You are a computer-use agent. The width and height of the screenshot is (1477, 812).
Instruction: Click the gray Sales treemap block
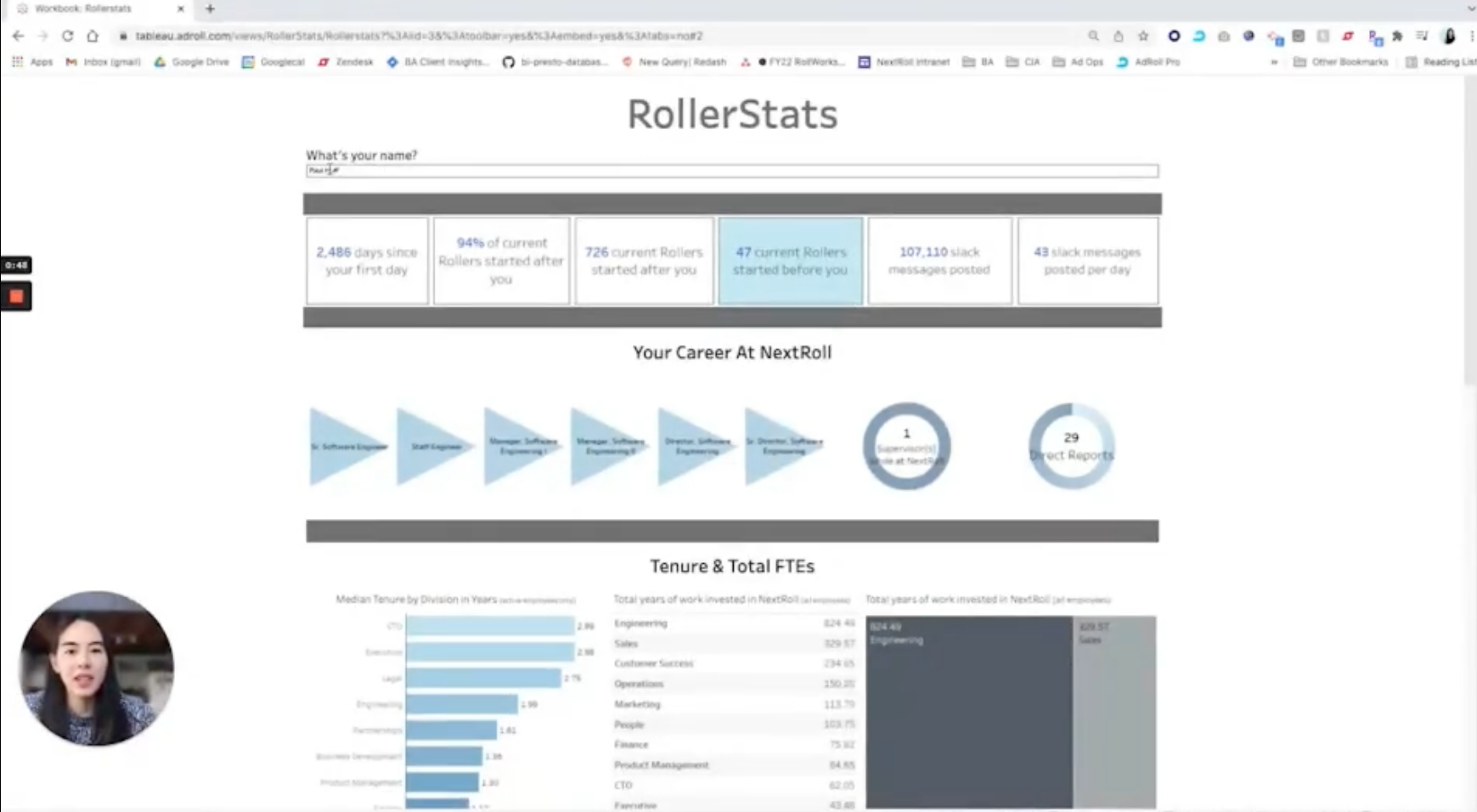1115,712
